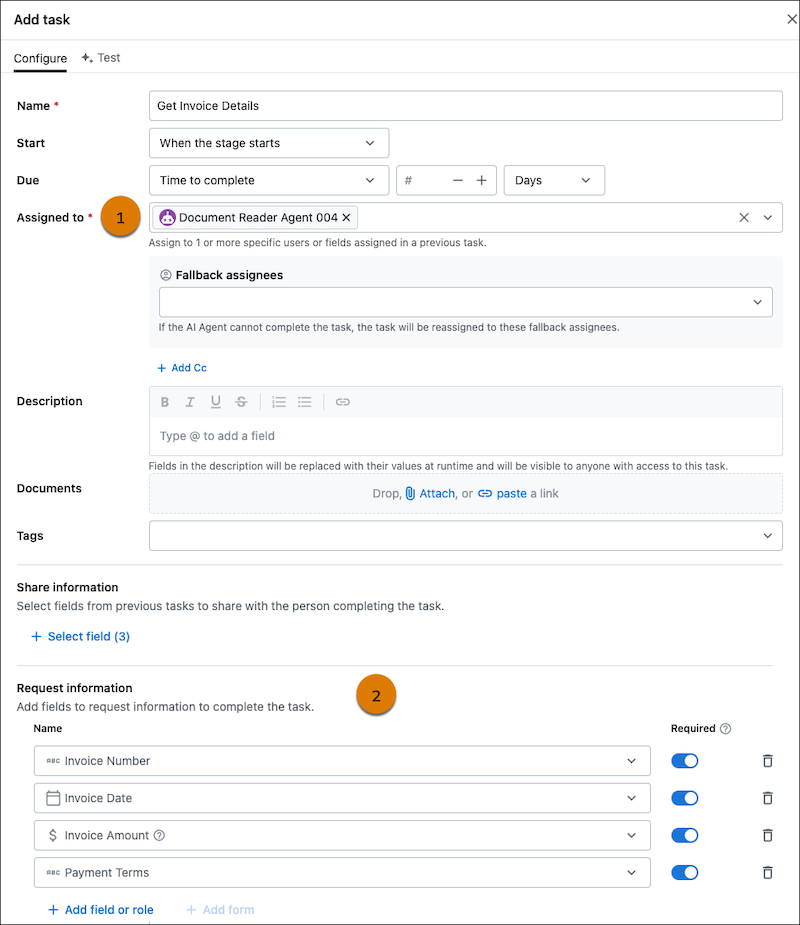Viewport: 800px width, 925px height.
Task: Expand the Assigned to dropdown chevron
Action: point(768,217)
